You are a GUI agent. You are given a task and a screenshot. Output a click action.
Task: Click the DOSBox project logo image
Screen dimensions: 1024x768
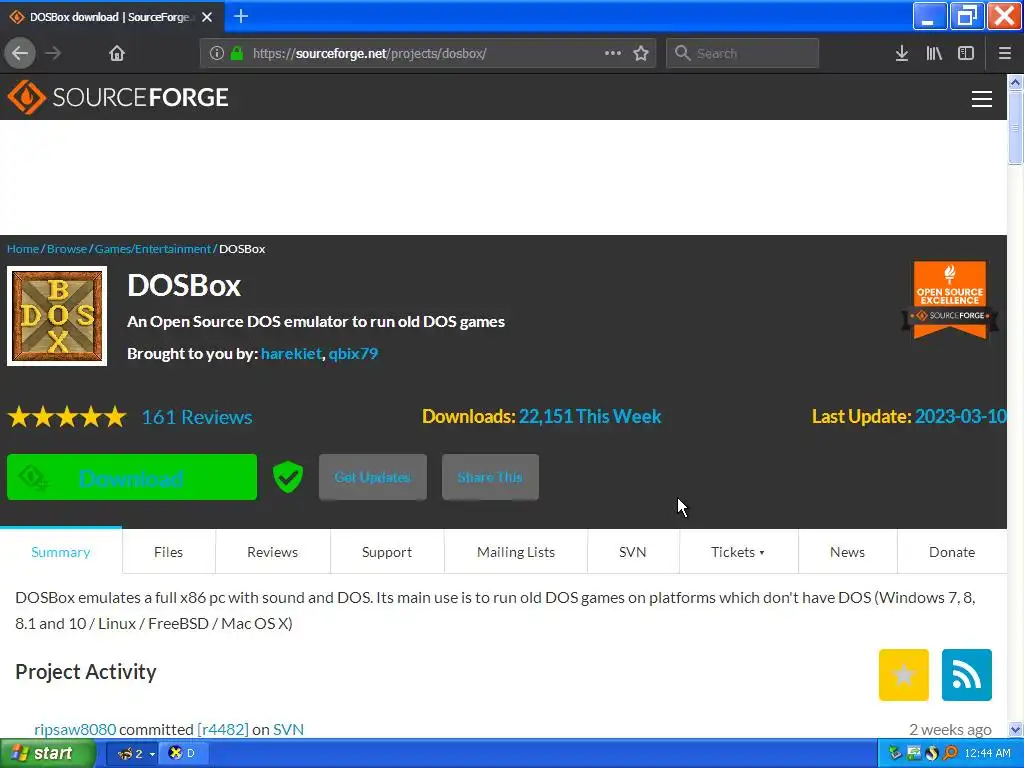coord(57,316)
